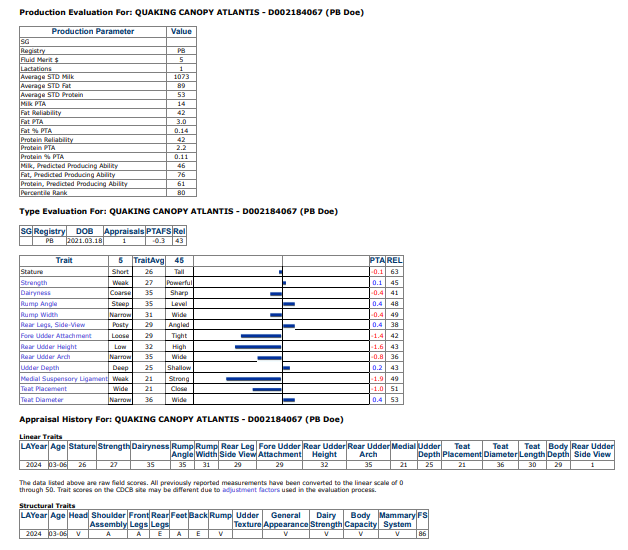Click the Rear Udder Side View header
628x550 pixels.
click(592, 450)
